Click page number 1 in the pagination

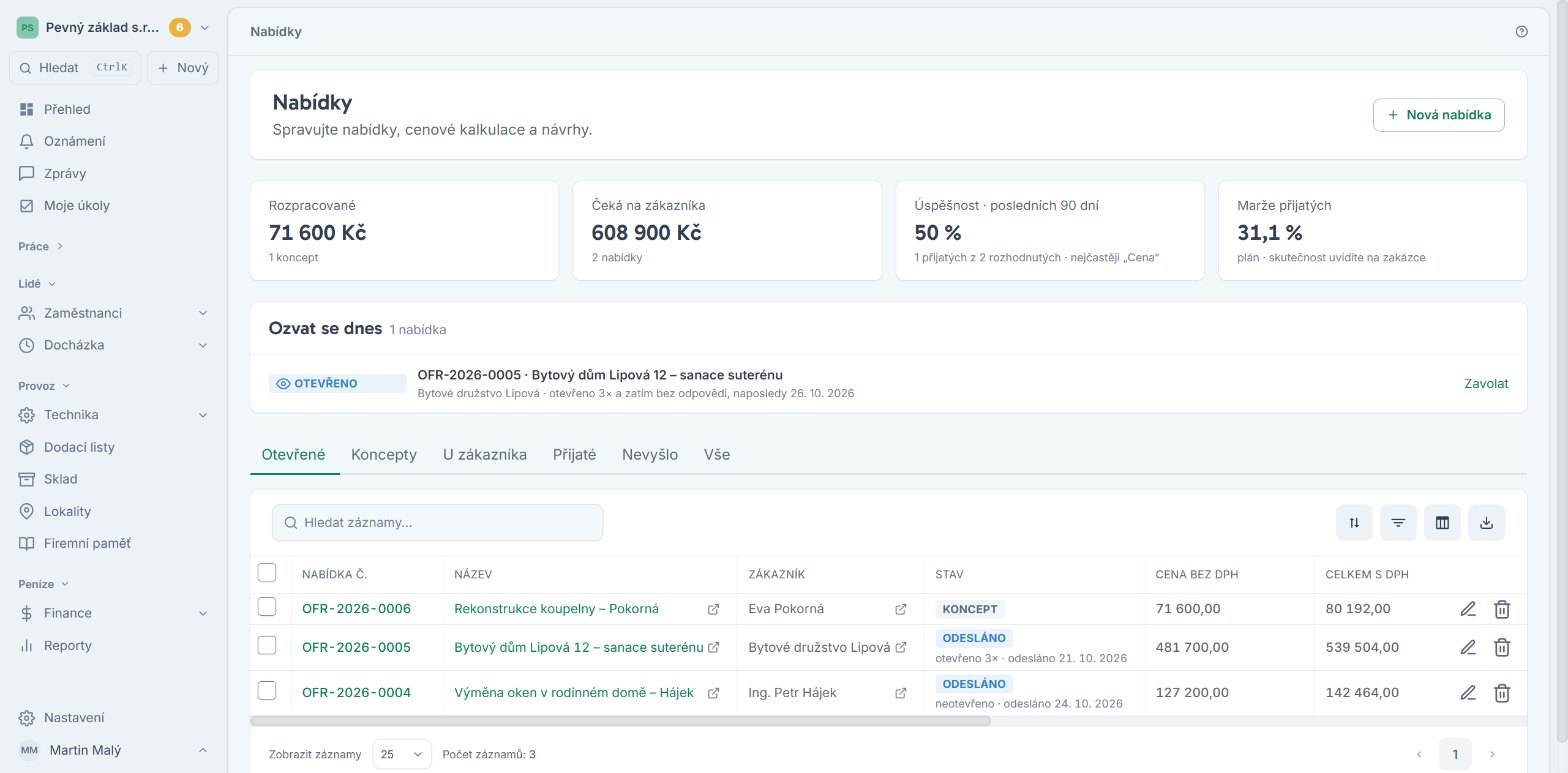pyautogui.click(x=1455, y=754)
